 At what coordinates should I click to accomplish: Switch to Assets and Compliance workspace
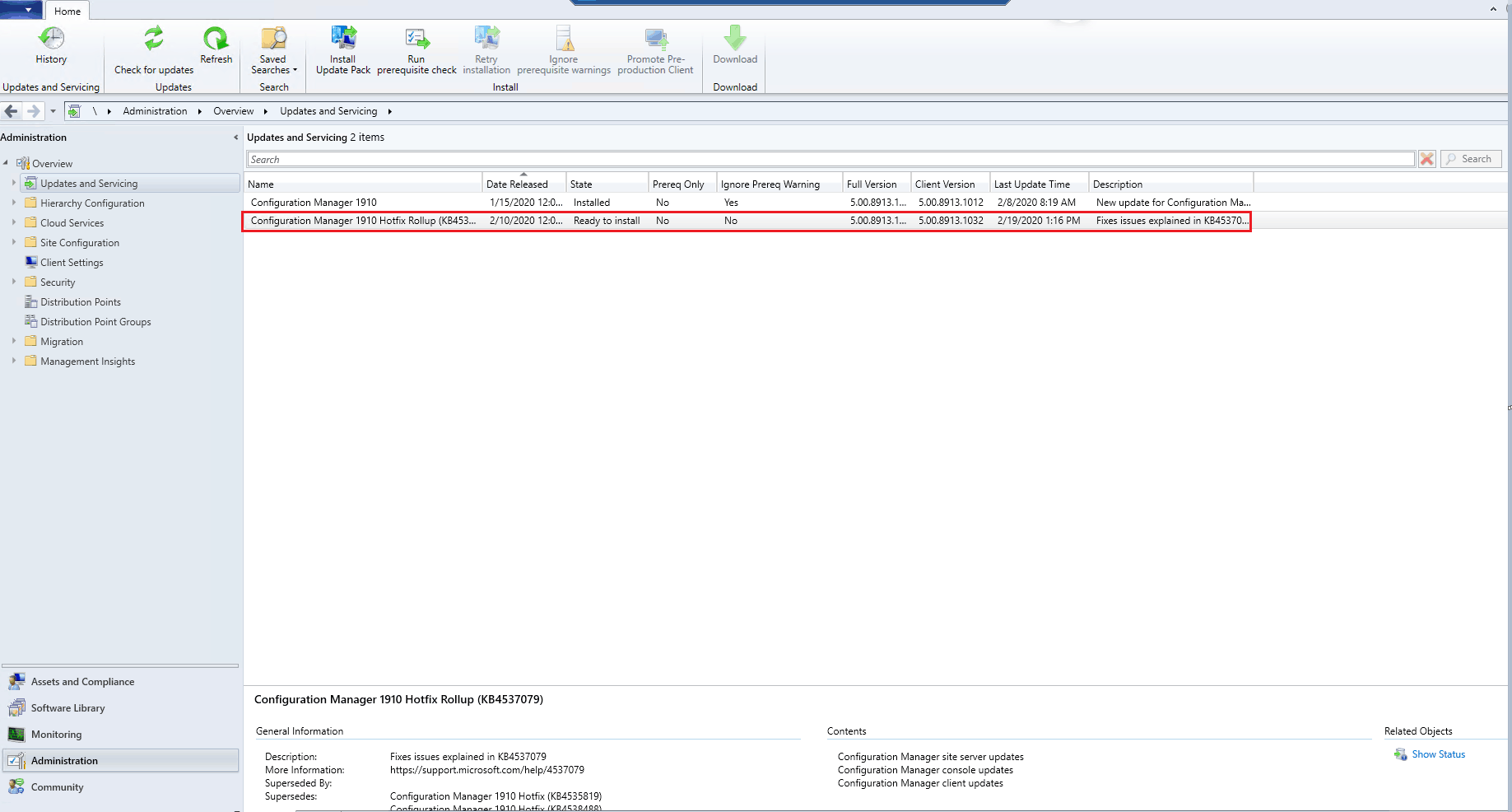pyautogui.click(x=120, y=681)
